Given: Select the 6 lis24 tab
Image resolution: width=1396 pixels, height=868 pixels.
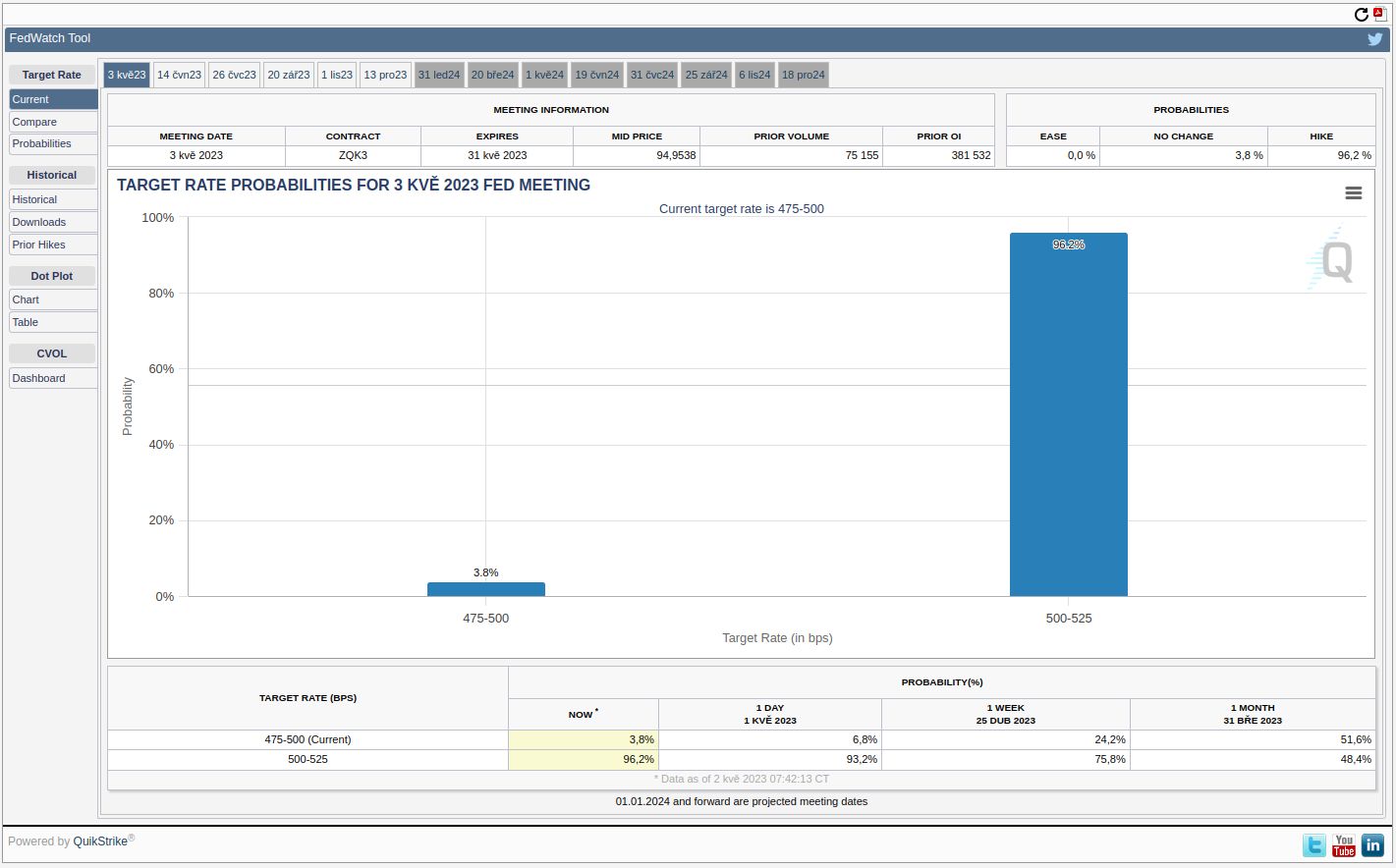Looking at the screenshot, I should click(754, 75).
